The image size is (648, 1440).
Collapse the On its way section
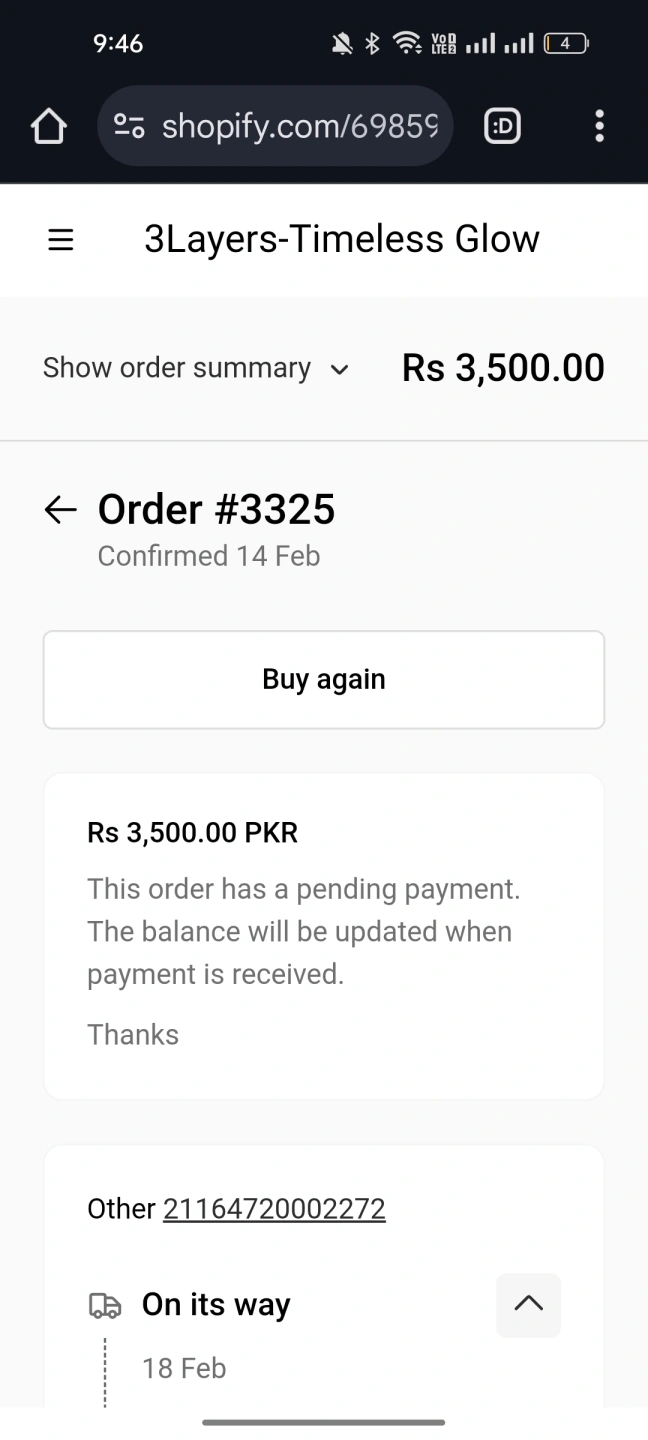pyautogui.click(x=528, y=1305)
